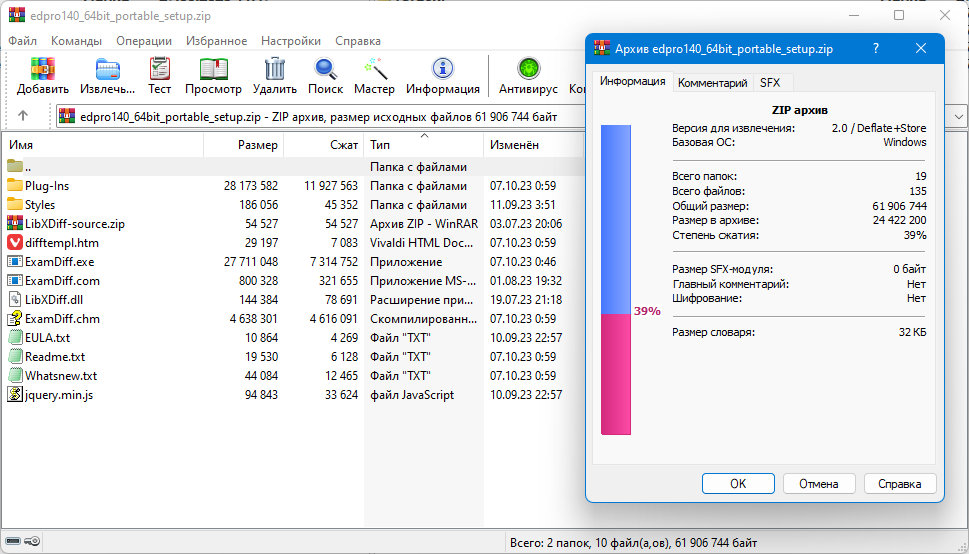The image size is (969, 554).
Task: Click the LibXDiff-source.zip archive icon
Action: pos(15,223)
